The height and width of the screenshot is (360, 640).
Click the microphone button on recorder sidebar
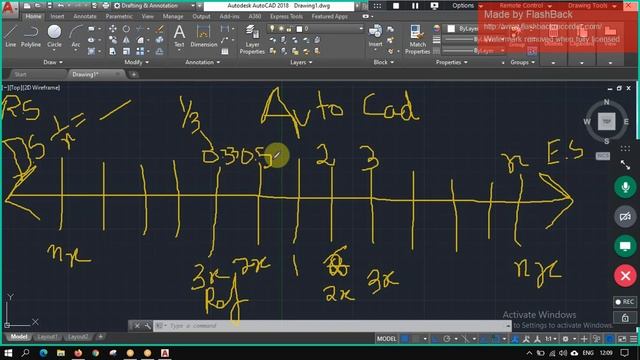click(625, 187)
